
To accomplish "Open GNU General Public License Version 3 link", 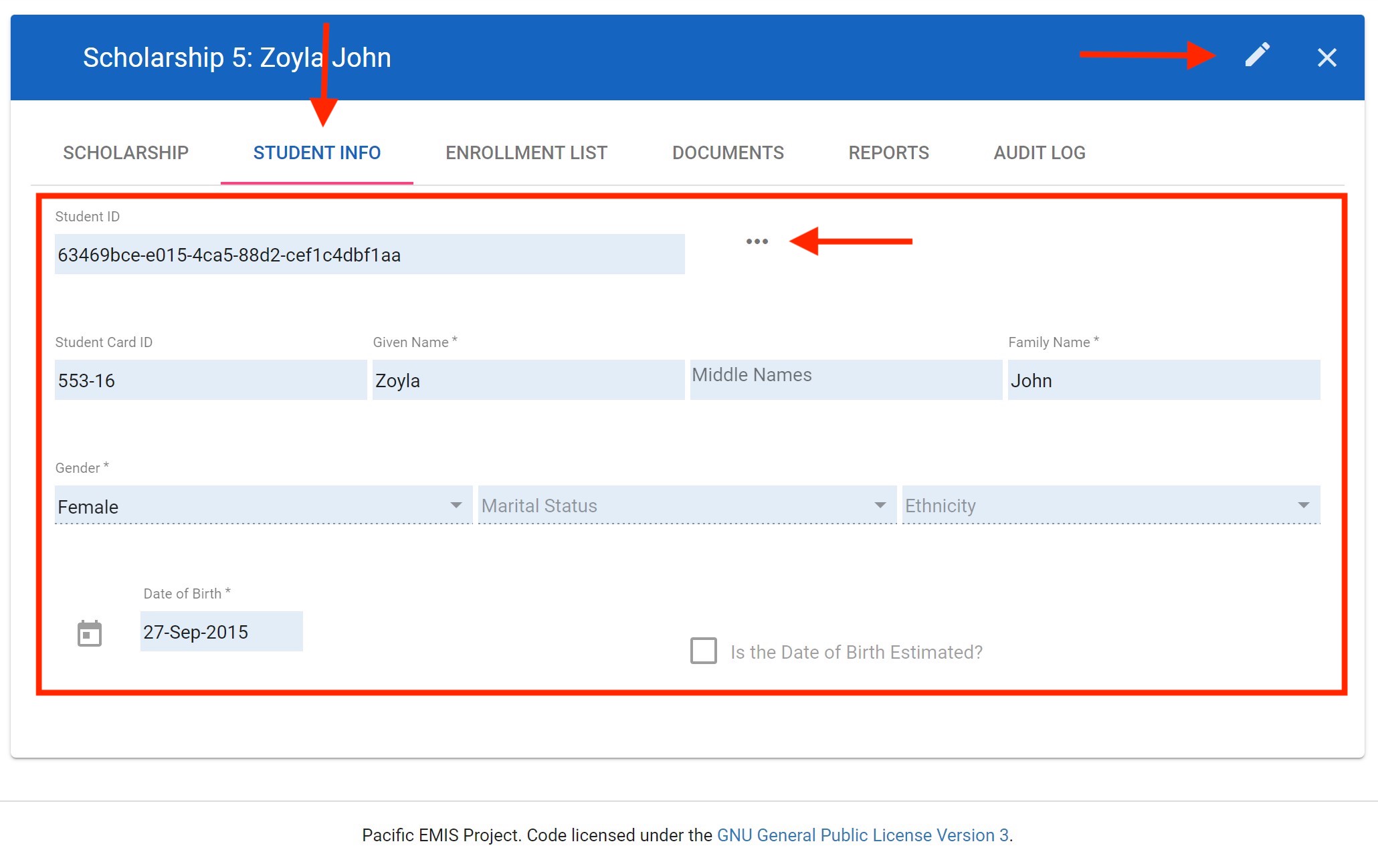I will (x=862, y=835).
